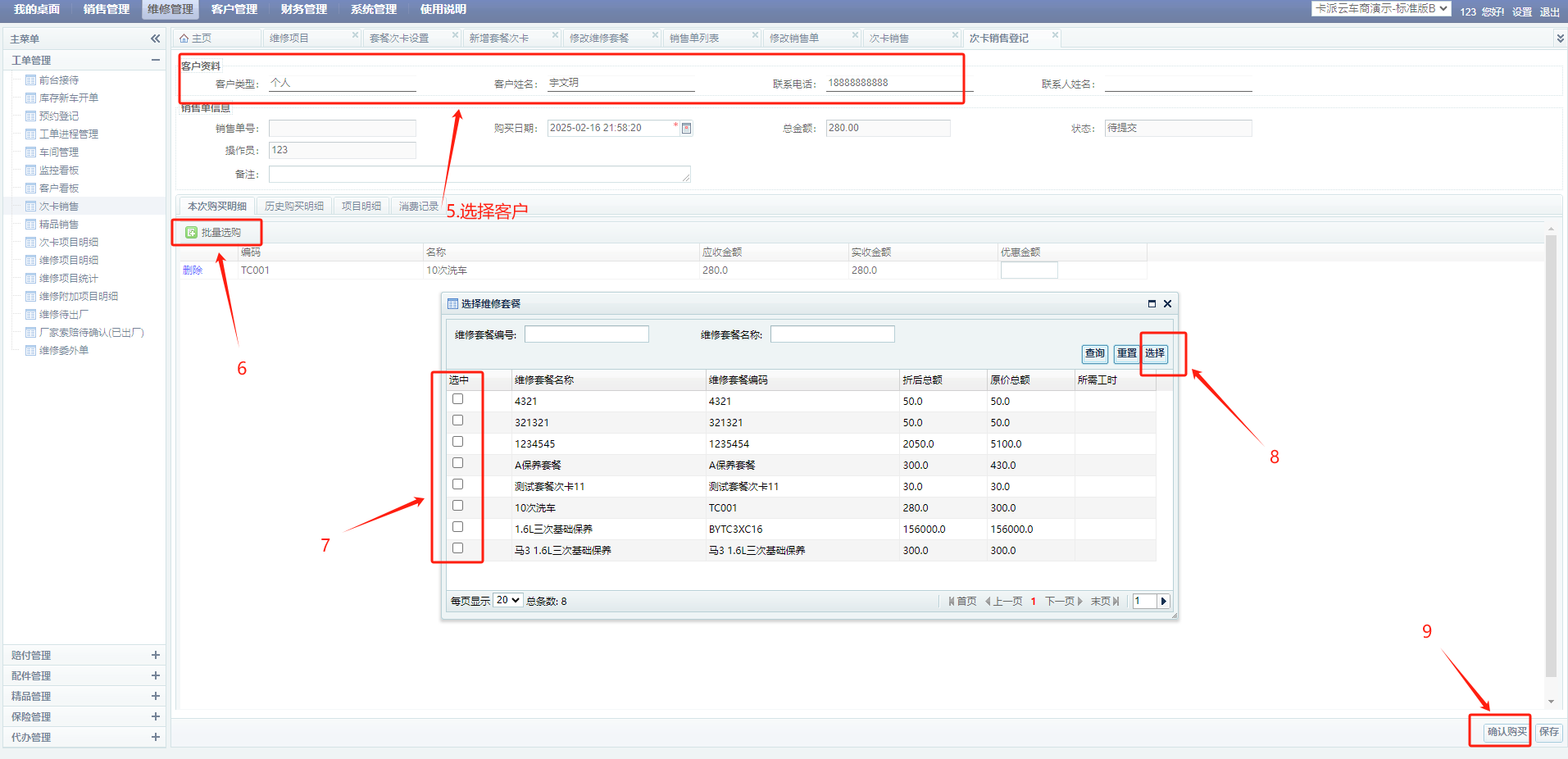This screenshot has width=1568, height=759.
Task: Close the 次卡销售登记 tab
Action: (1055, 35)
